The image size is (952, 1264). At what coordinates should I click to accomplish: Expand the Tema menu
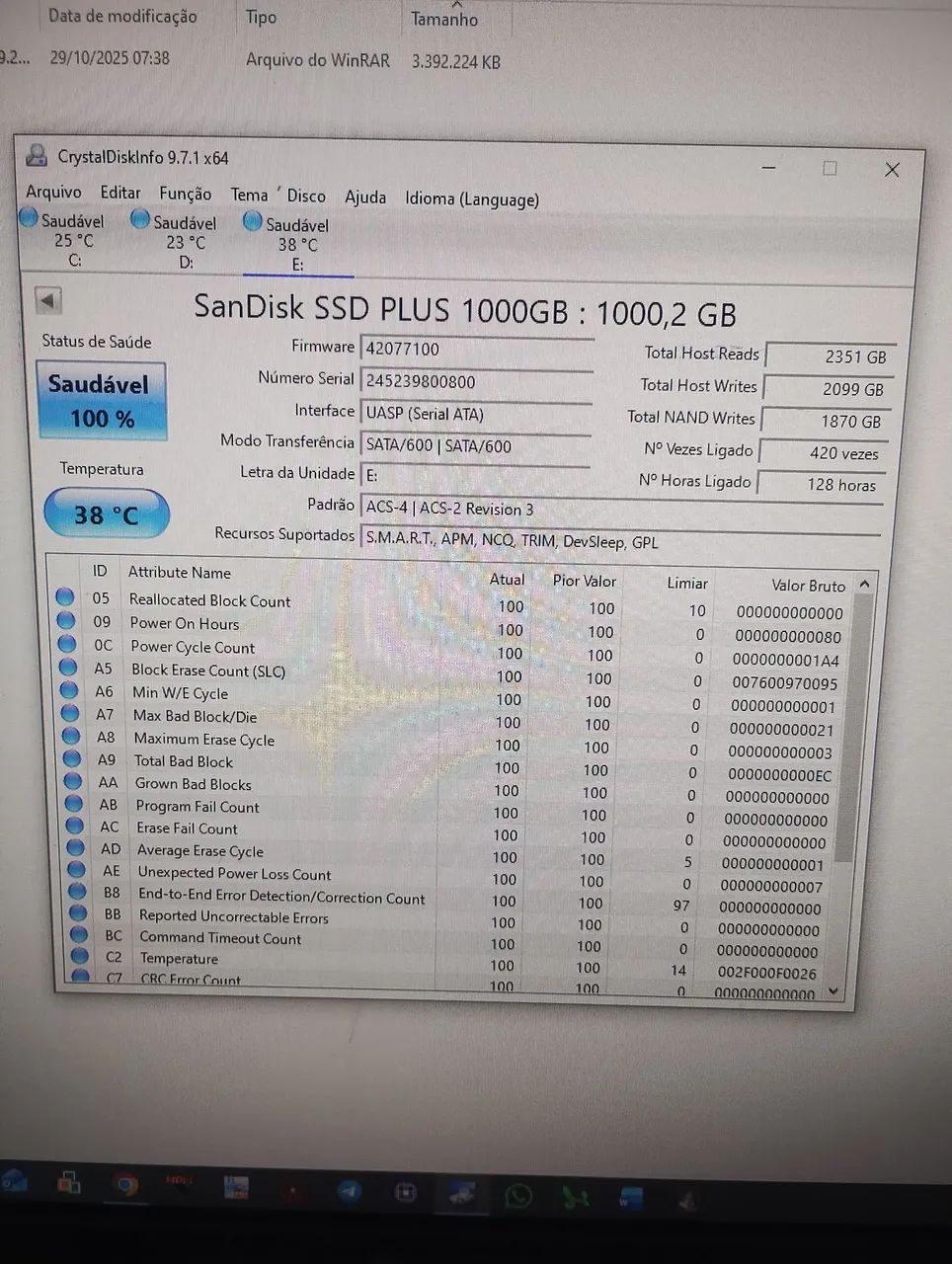click(249, 195)
